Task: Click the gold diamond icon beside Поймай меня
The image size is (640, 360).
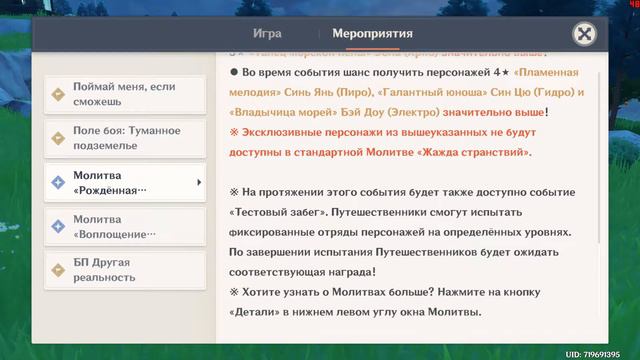Action: coord(58,94)
